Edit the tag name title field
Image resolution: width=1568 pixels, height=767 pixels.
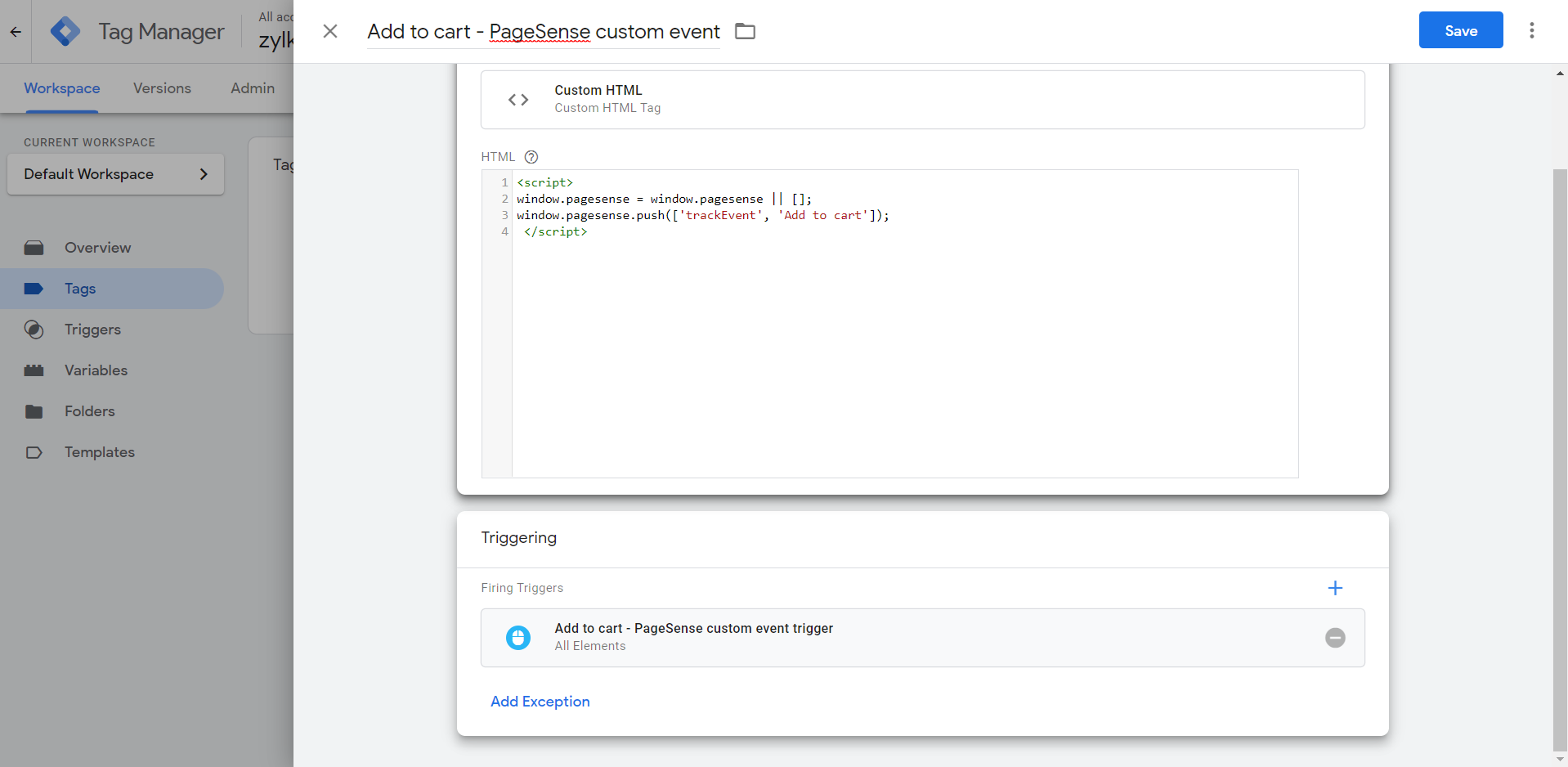click(x=544, y=32)
